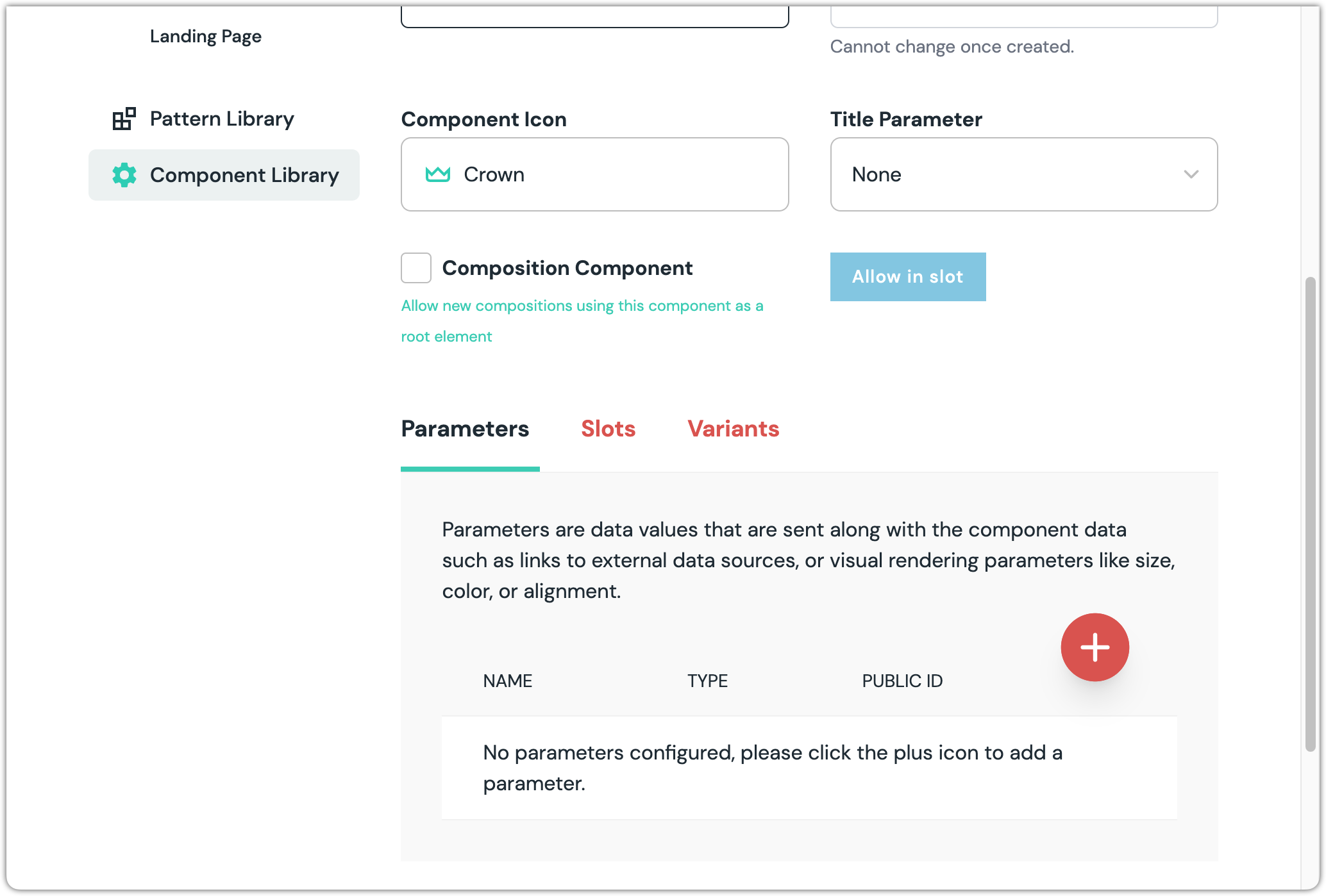The image size is (1326, 896).
Task: Add a new parameter with the red plus button
Action: [x=1095, y=647]
